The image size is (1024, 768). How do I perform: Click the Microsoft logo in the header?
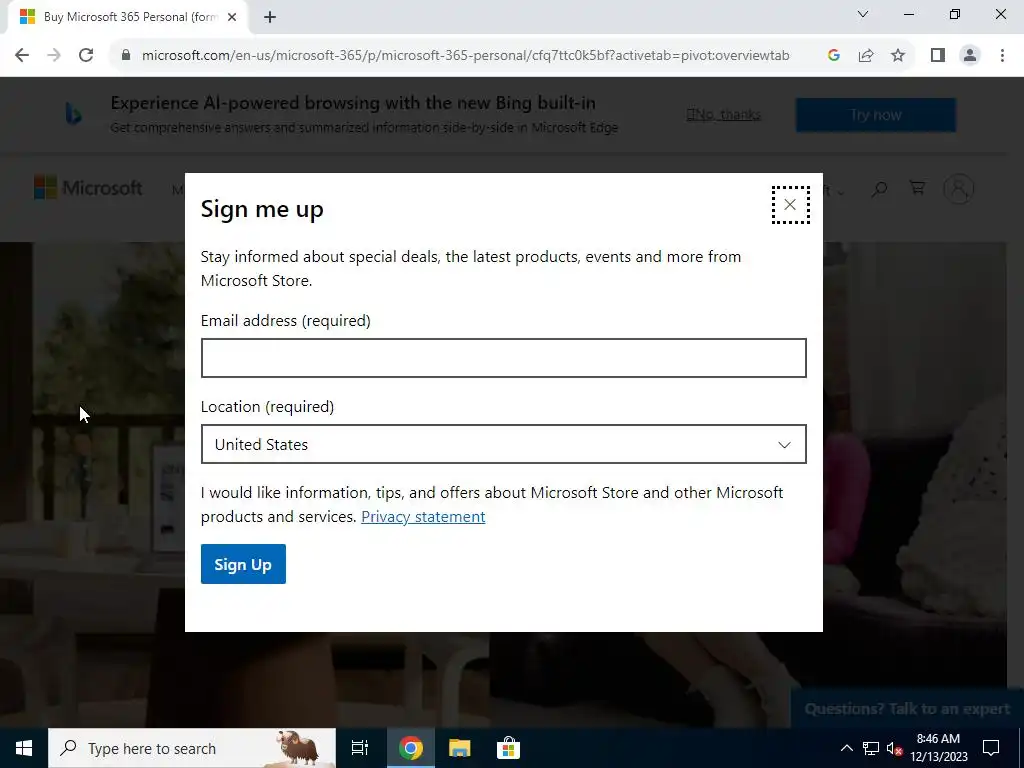point(88,188)
